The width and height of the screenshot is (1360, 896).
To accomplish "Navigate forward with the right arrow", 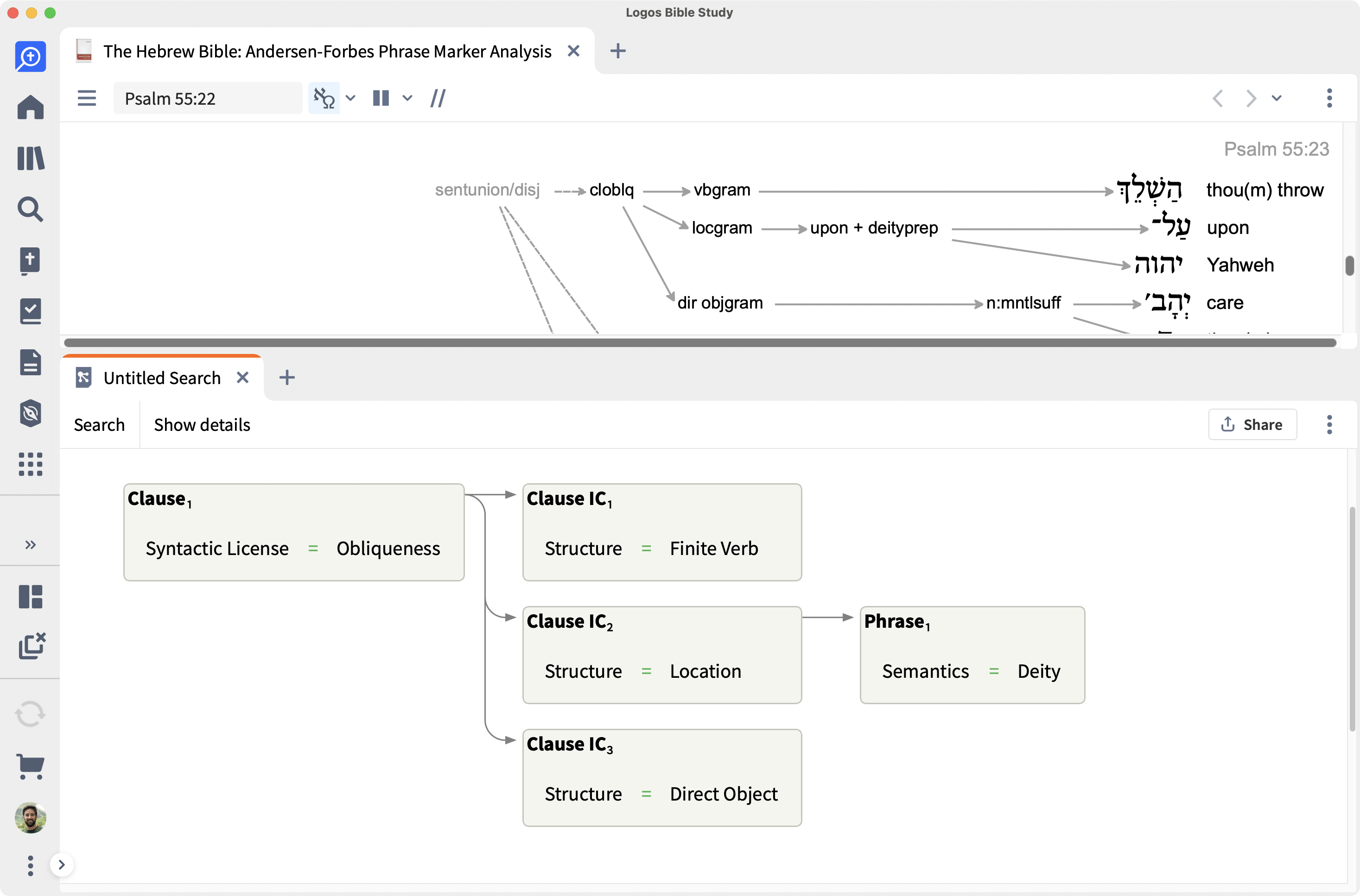I will pyautogui.click(x=1252, y=98).
